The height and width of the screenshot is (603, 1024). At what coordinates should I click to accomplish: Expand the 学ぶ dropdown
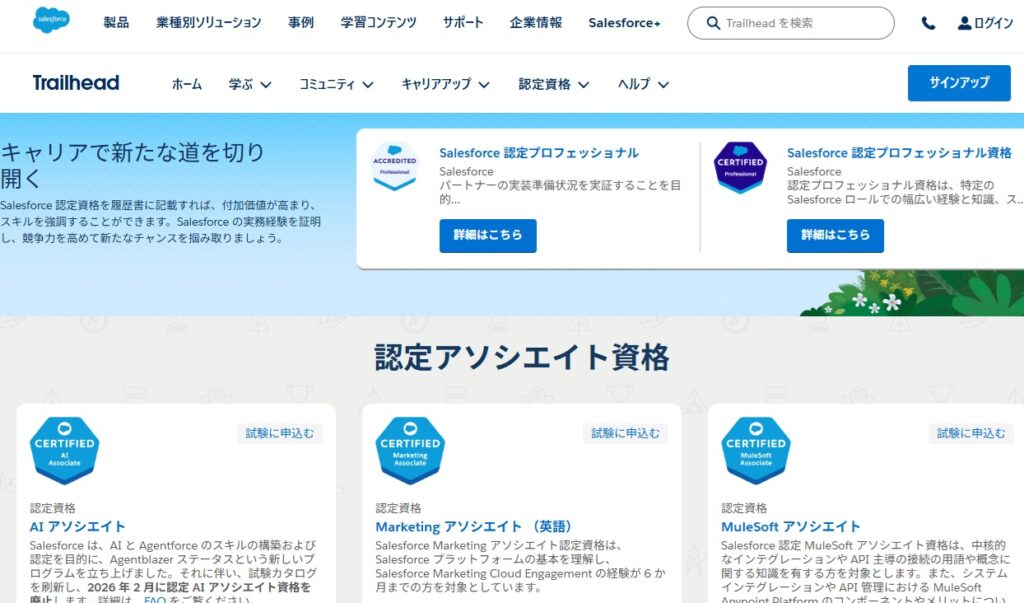click(250, 84)
